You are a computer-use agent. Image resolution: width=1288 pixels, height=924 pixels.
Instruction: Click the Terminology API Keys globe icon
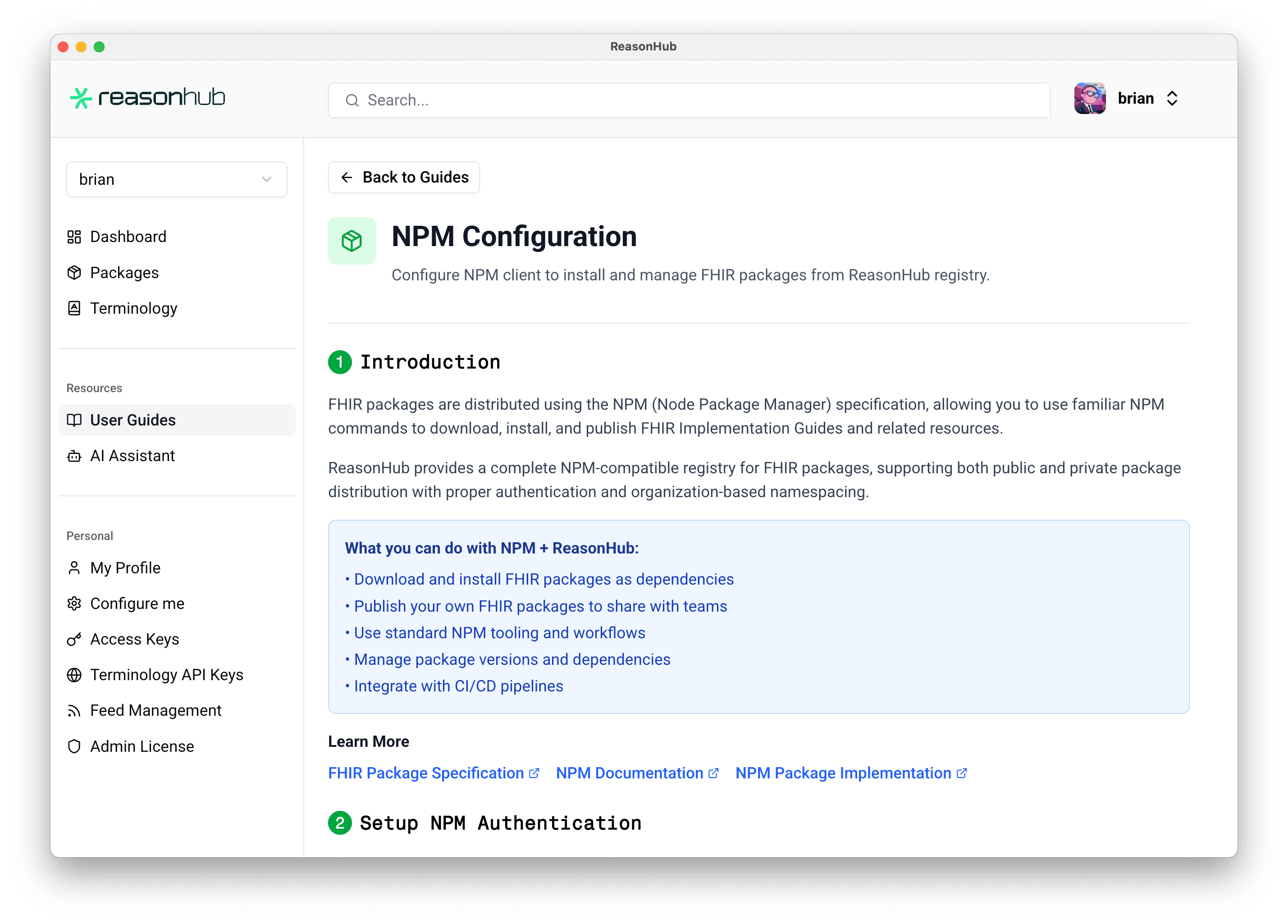click(x=74, y=675)
